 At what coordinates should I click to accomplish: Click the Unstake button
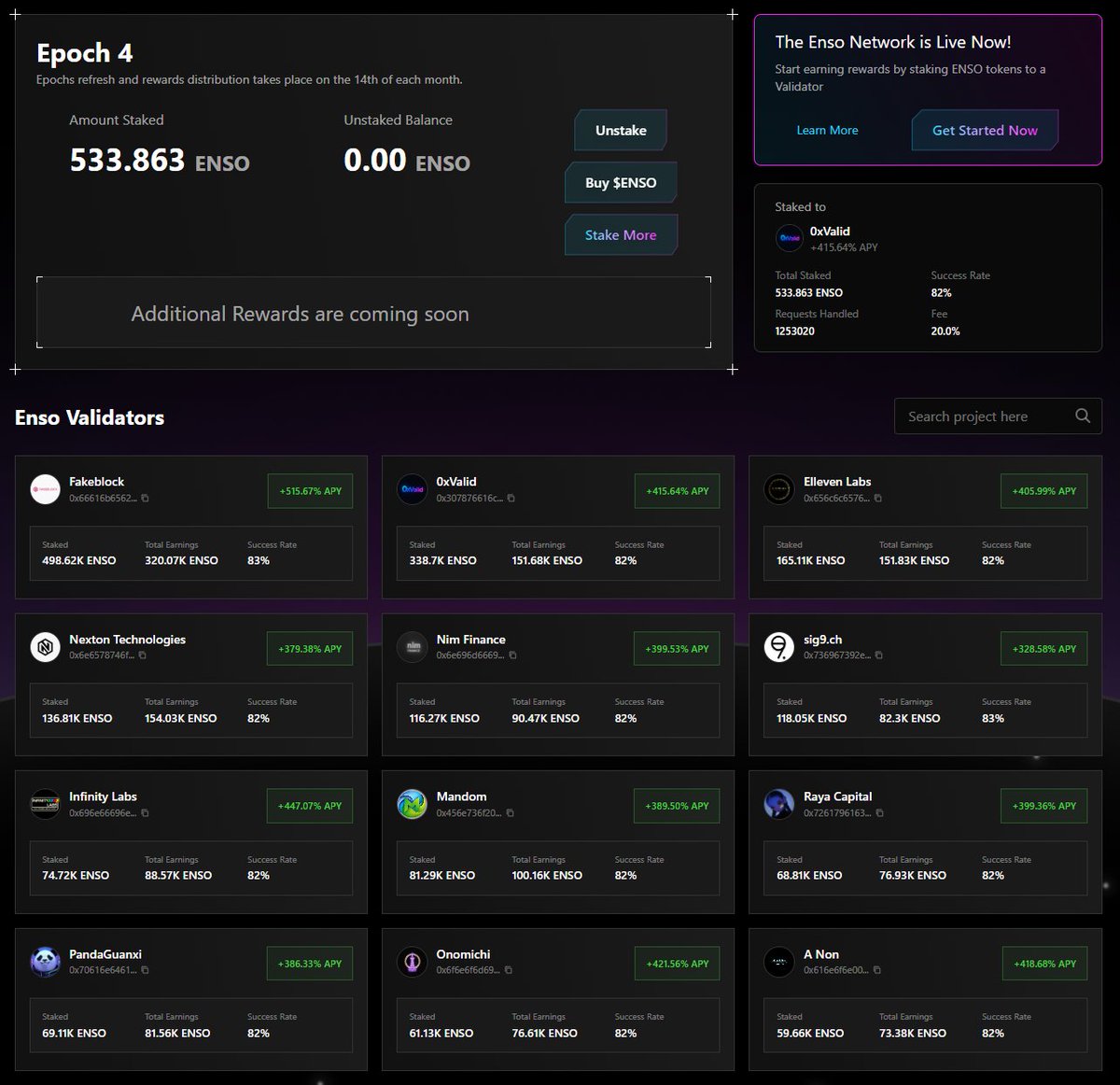(x=621, y=131)
